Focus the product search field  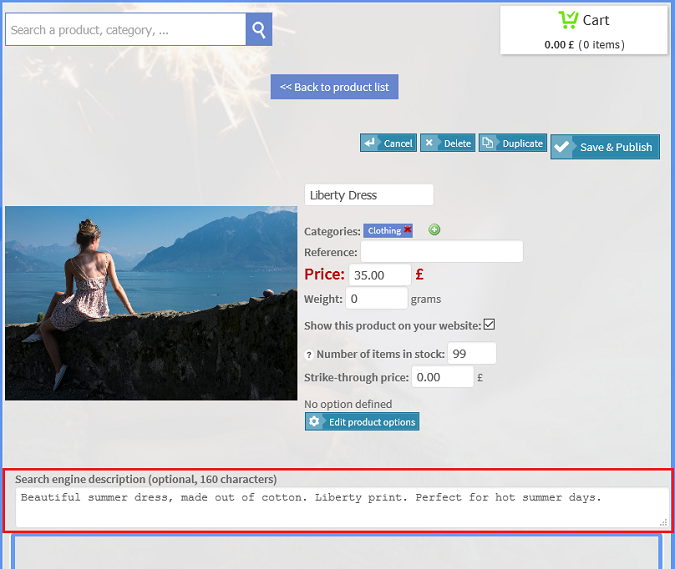pos(126,29)
